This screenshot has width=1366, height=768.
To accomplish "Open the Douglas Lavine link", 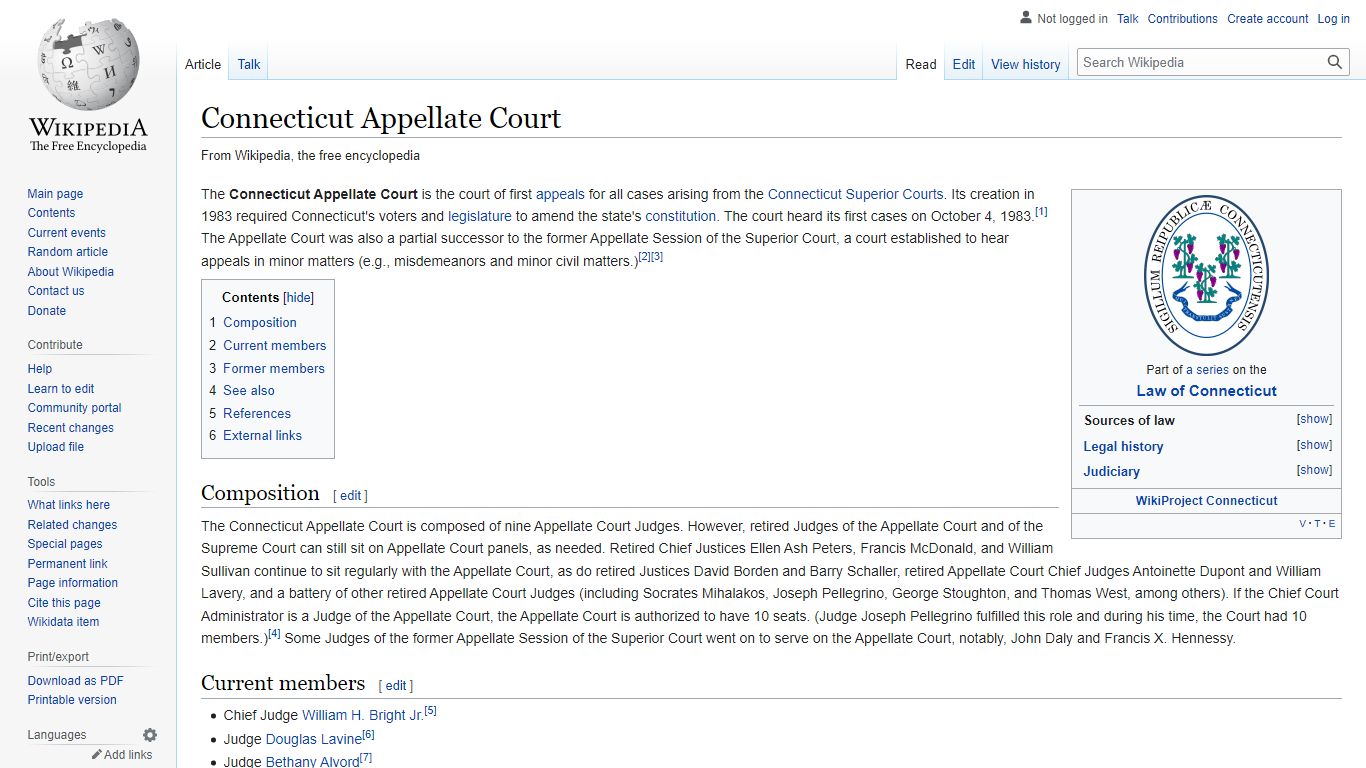I will (x=314, y=739).
